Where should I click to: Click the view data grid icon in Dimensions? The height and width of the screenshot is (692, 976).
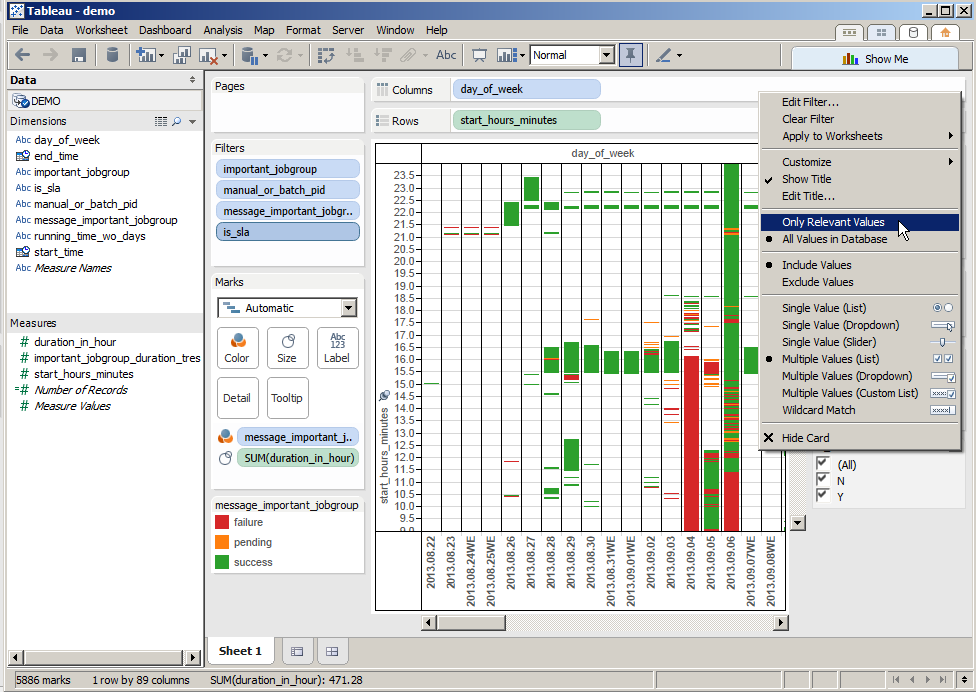[x=161, y=121]
